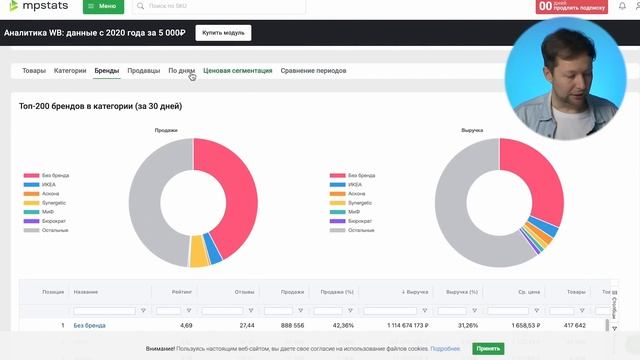Sort table by Позиция column header
This screenshot has width=640, height=360.
[x=53, y=292]
